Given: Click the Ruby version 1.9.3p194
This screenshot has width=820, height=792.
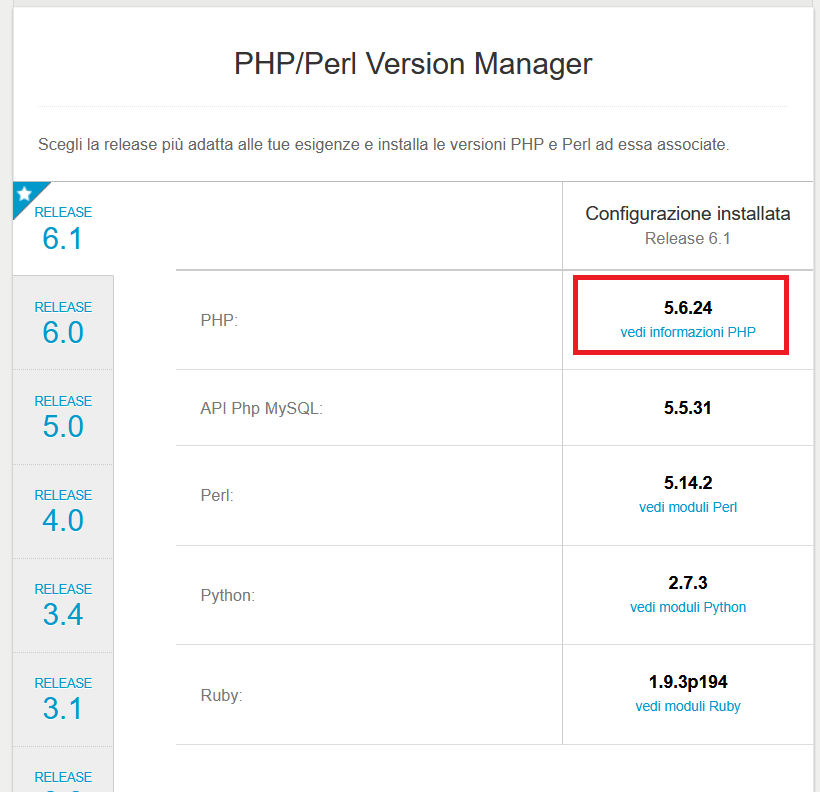Looking at the screenshot, I should 688,682.
